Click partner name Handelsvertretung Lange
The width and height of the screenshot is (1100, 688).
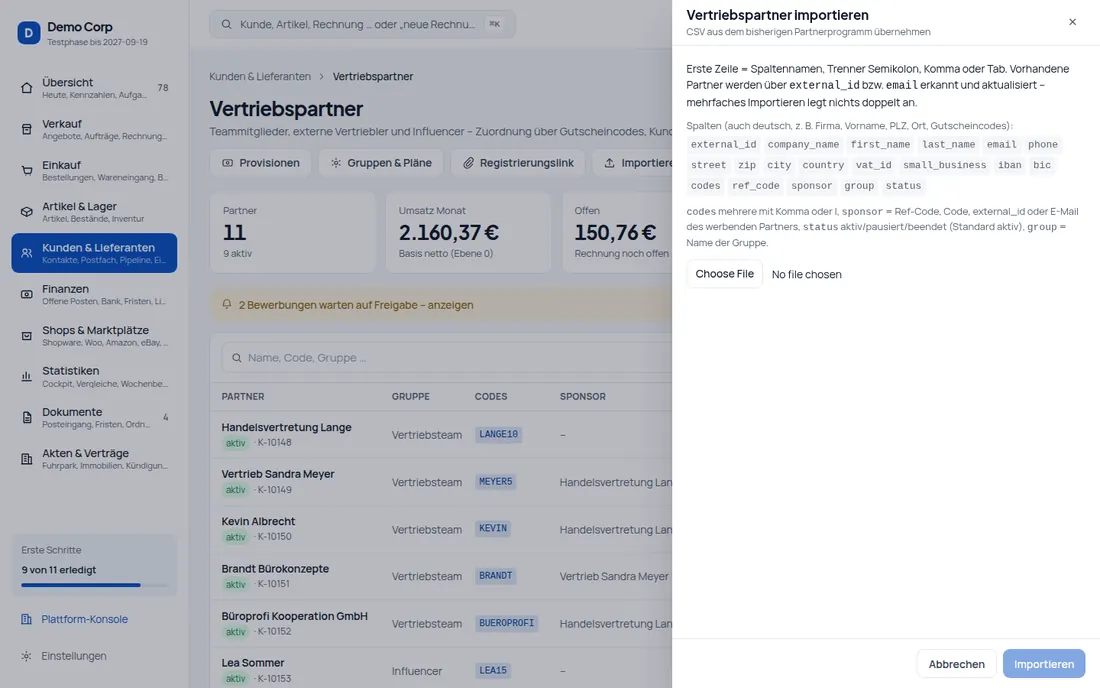(286, 427)
